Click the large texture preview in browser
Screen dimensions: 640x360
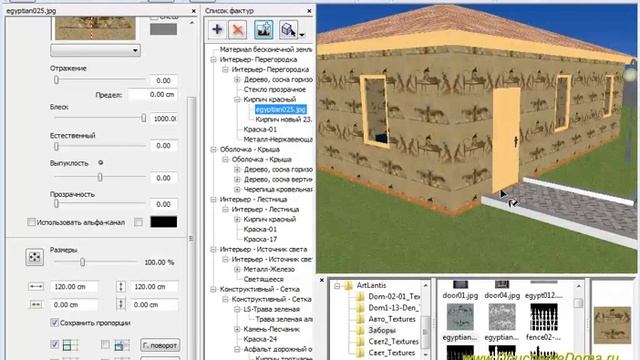pyautogui.click(x=612, y=325)
